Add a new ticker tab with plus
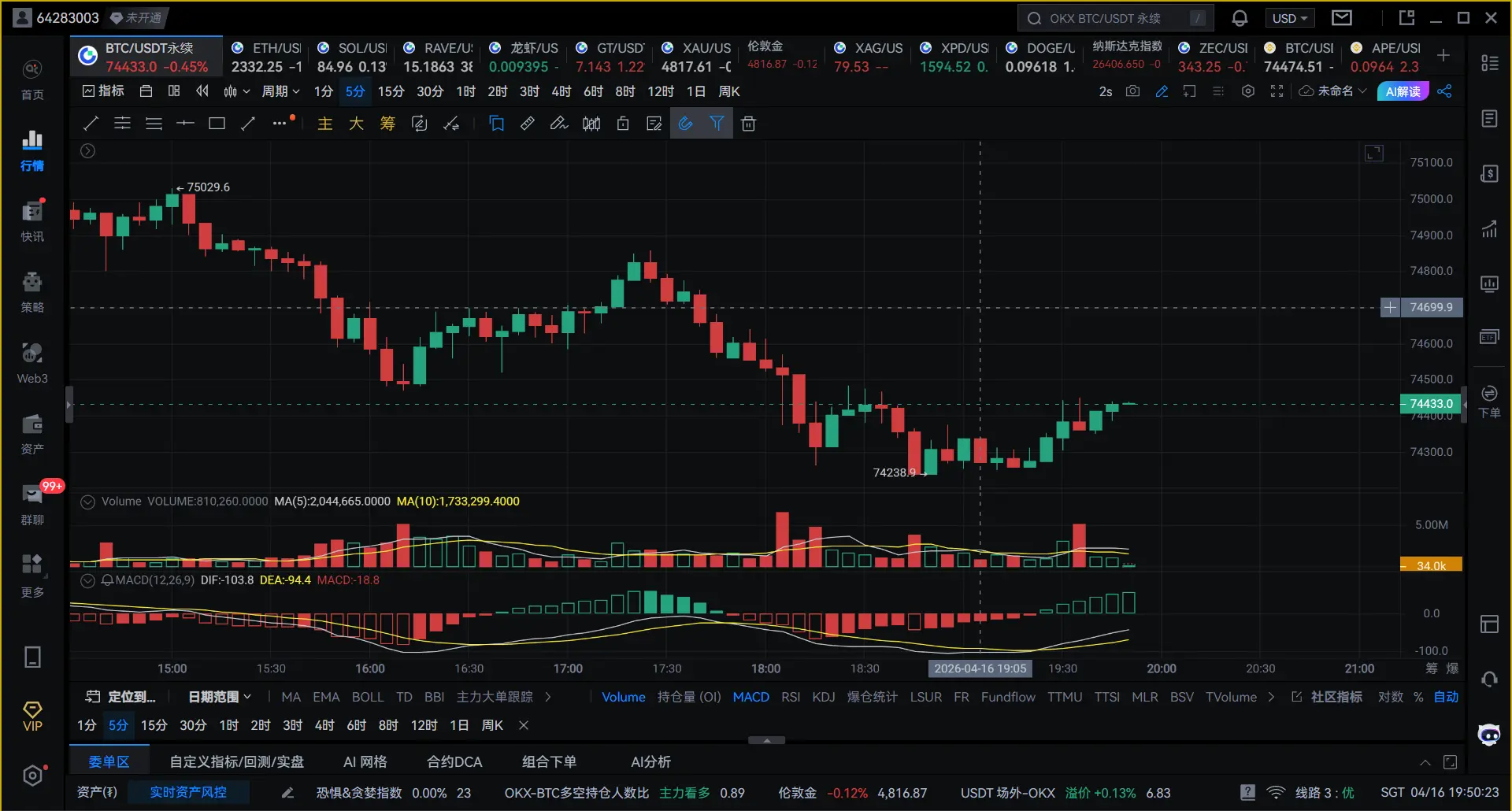Image resolution: width=1512 pixels, height=811 pixels. click(x=1443, y=55)
